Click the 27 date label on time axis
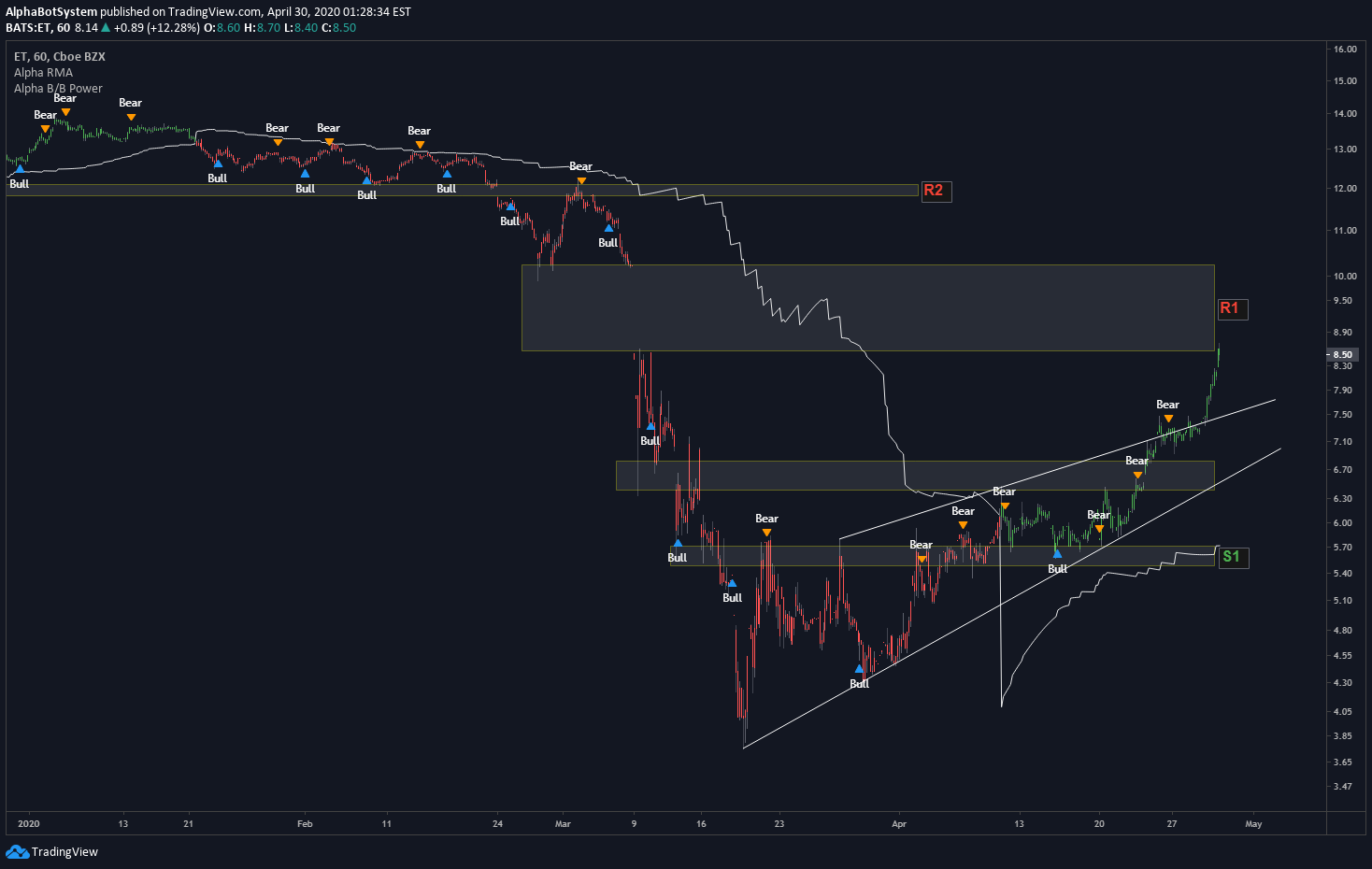The image size is (1372, 869). pyautogui.click(x=1172, y=824)
